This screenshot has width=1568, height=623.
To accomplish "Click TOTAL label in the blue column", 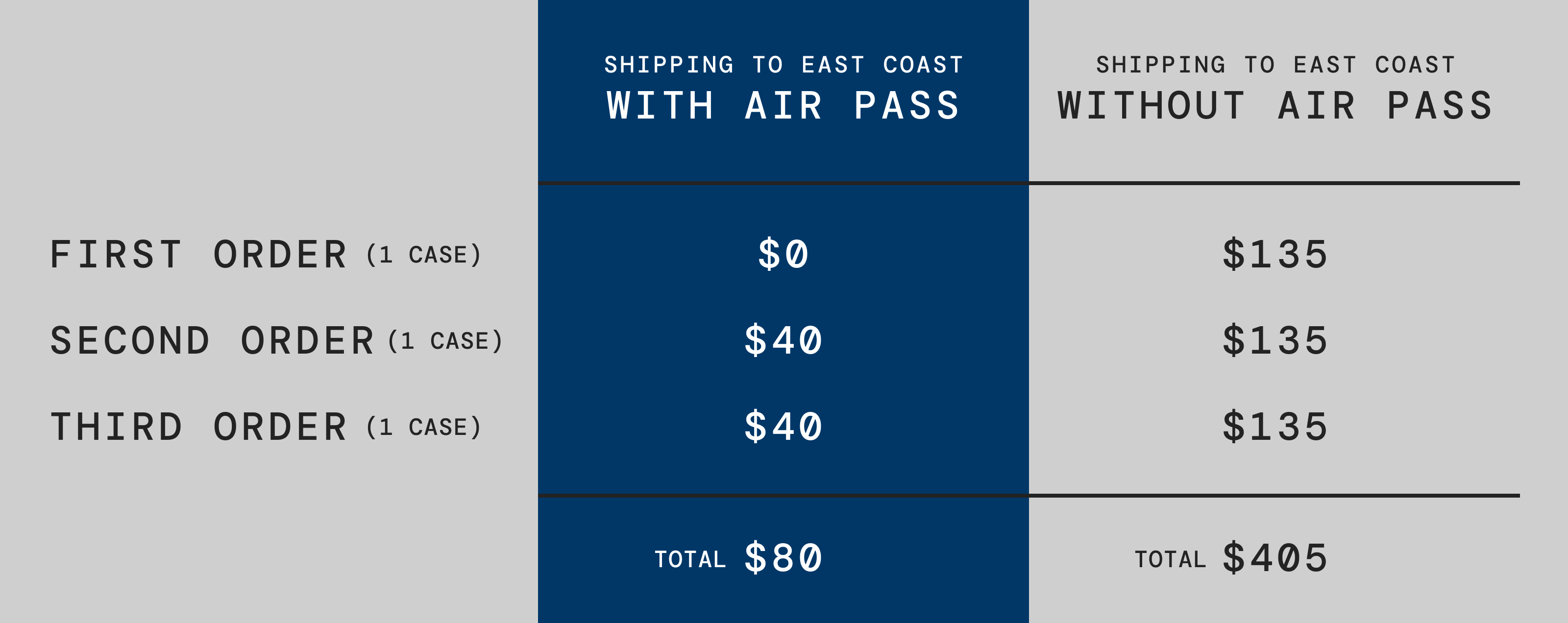I will (690, 560).
